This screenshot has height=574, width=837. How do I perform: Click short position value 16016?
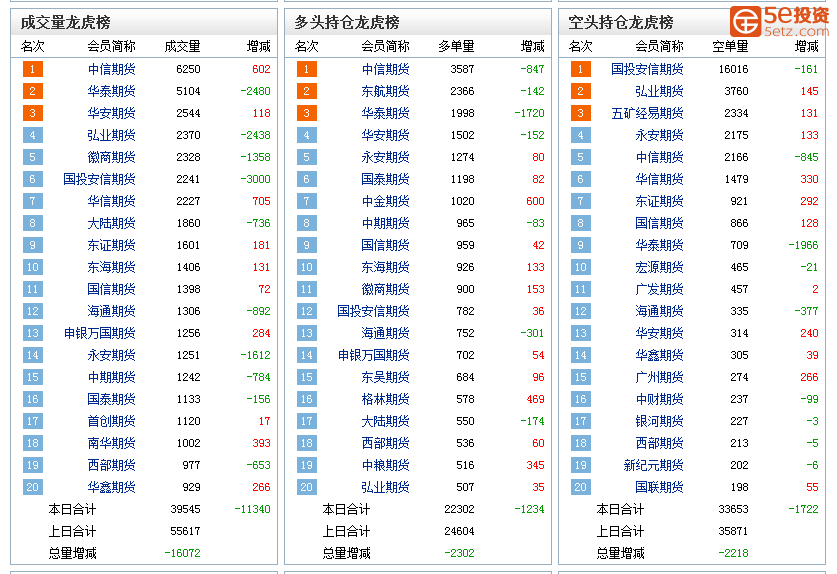pyautogui.click(x=733, y=69)
